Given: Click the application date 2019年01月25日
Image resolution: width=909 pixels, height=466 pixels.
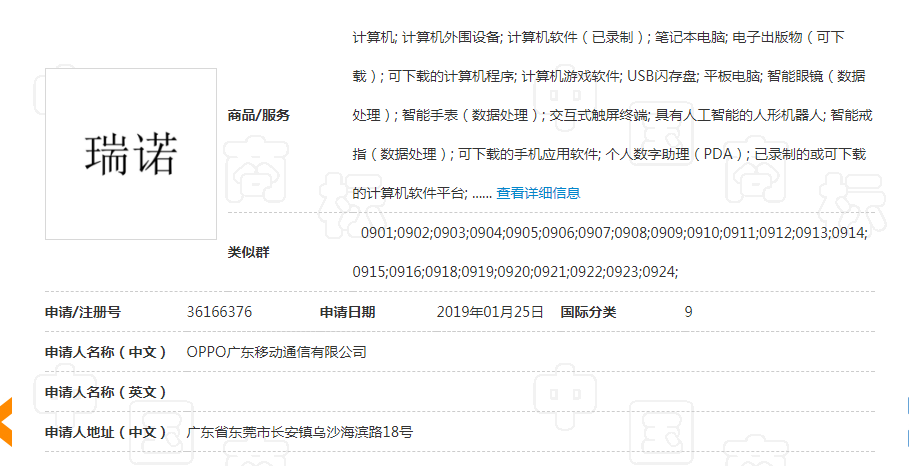Looking at the screenshot, I should 490,312.
